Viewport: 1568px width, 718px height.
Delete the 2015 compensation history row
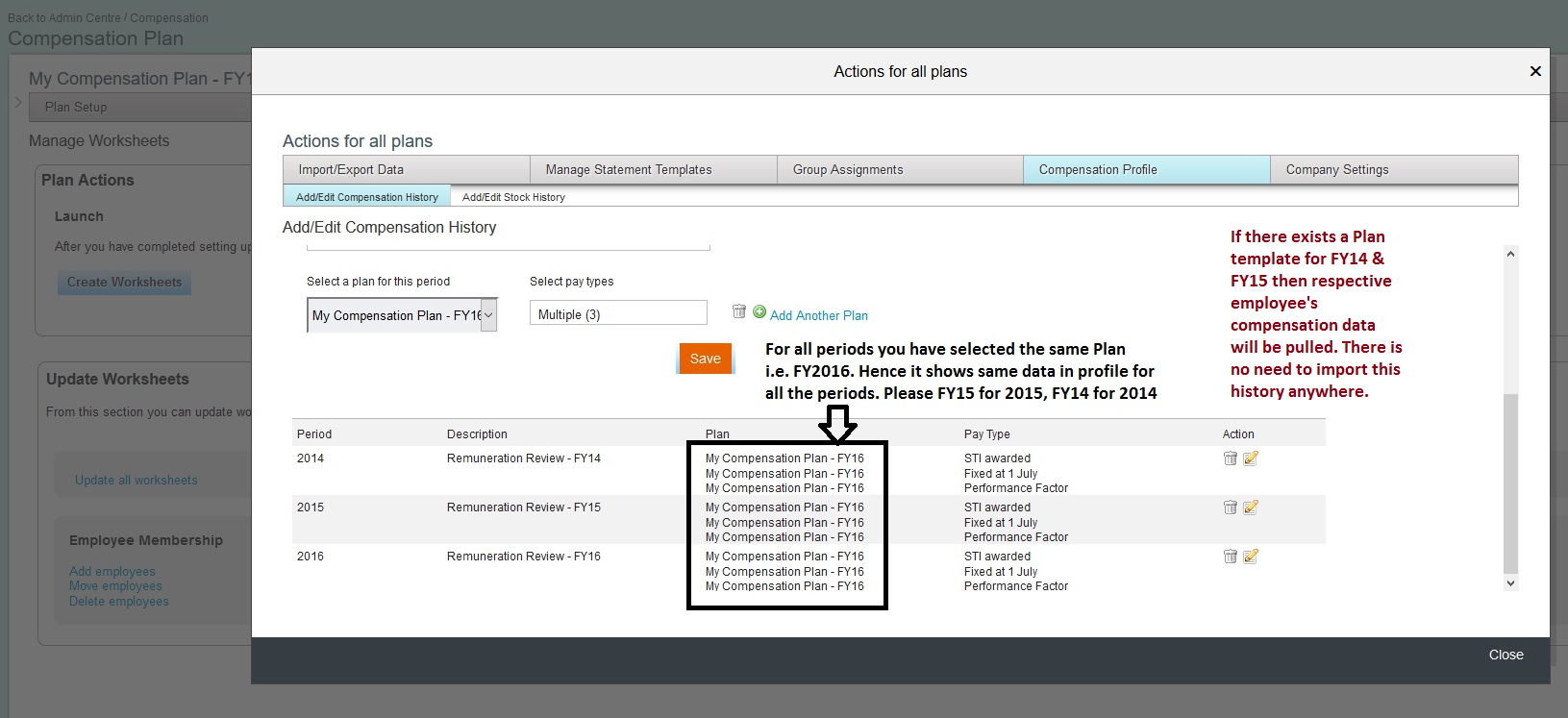click(1230, 508)
